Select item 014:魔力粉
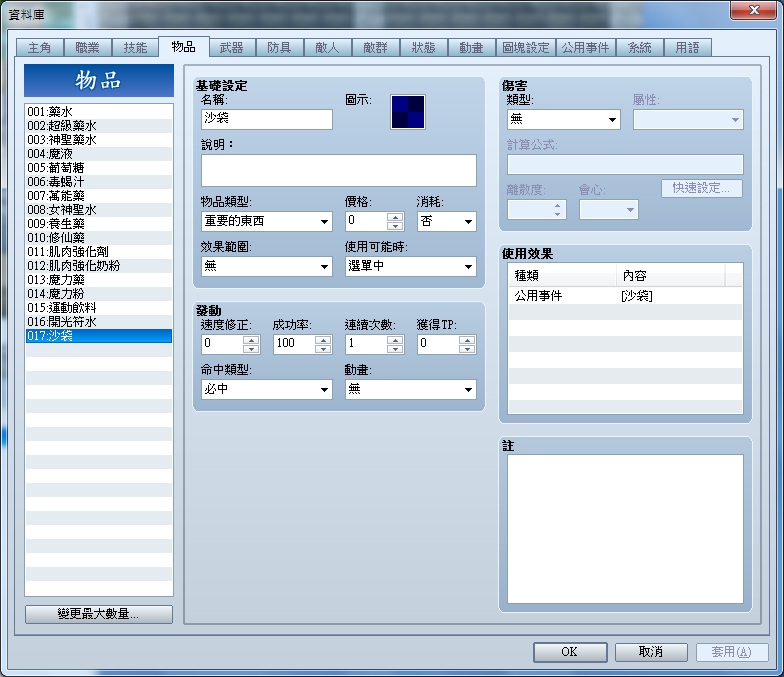This screenshot has height=677, width=784. click(99, 294)
